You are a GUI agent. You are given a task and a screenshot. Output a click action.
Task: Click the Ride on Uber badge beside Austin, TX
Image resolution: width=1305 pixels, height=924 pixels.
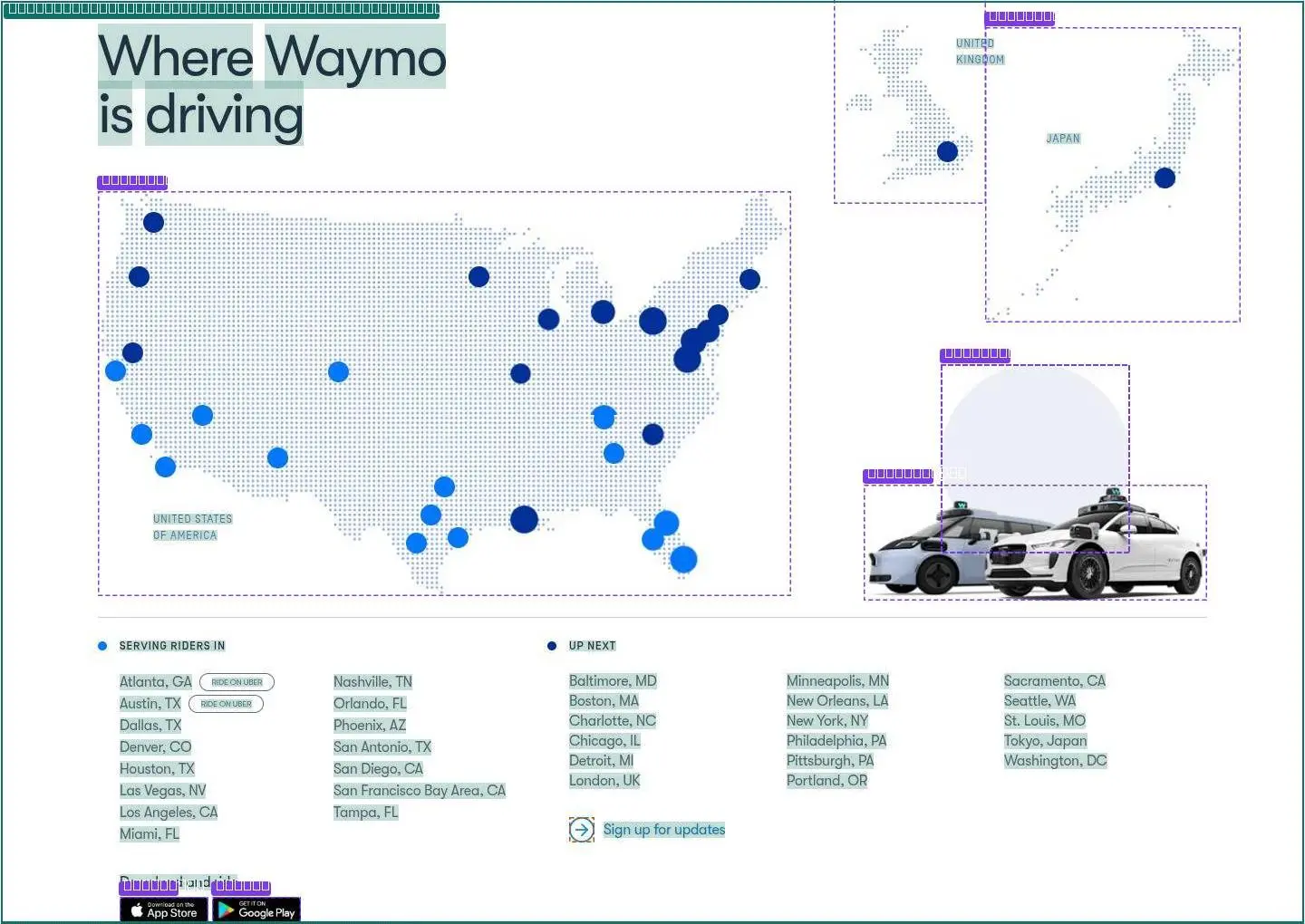click(226, 704)
